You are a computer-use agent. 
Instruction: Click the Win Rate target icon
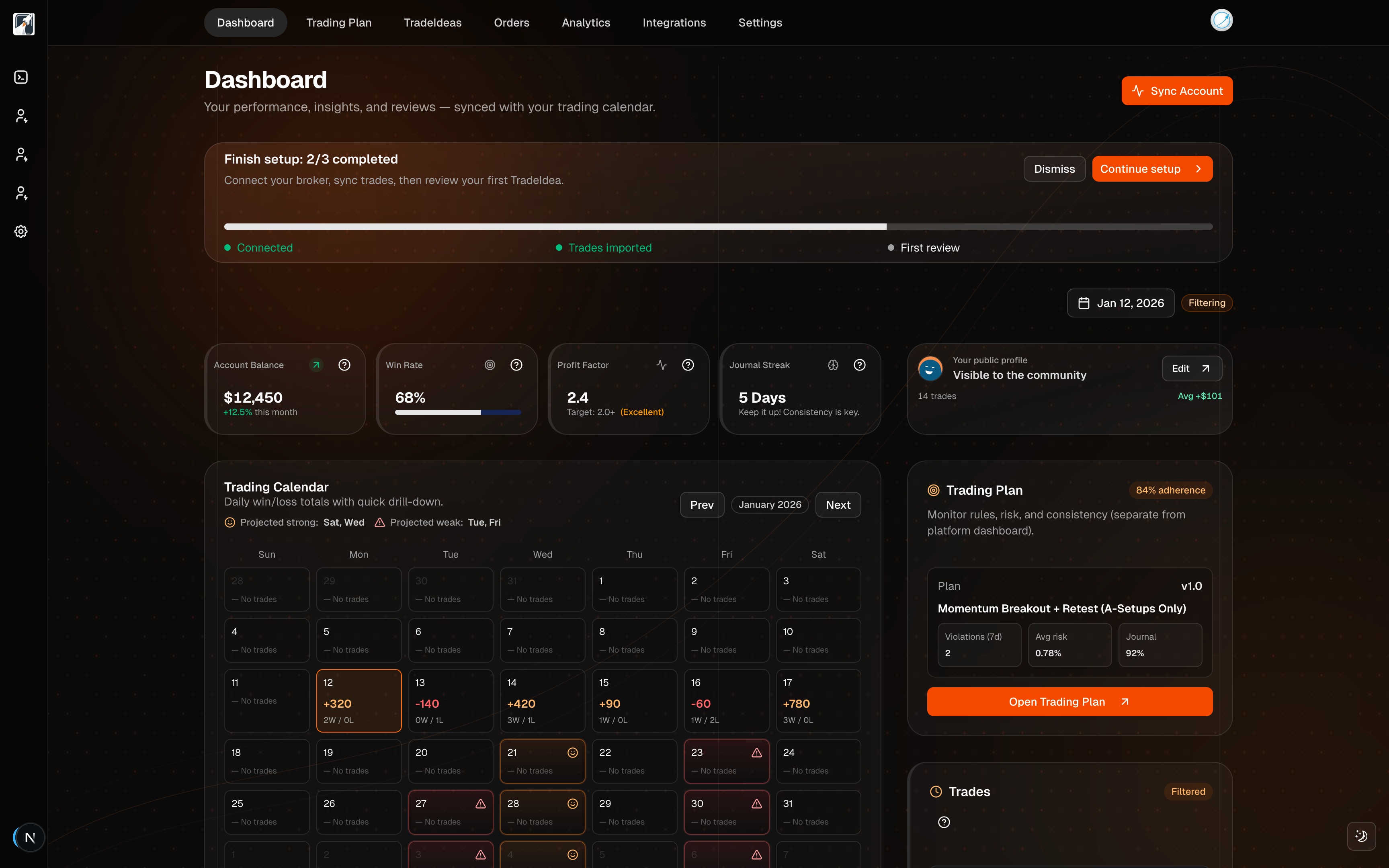pyautogui.click(x=490, y=365)
